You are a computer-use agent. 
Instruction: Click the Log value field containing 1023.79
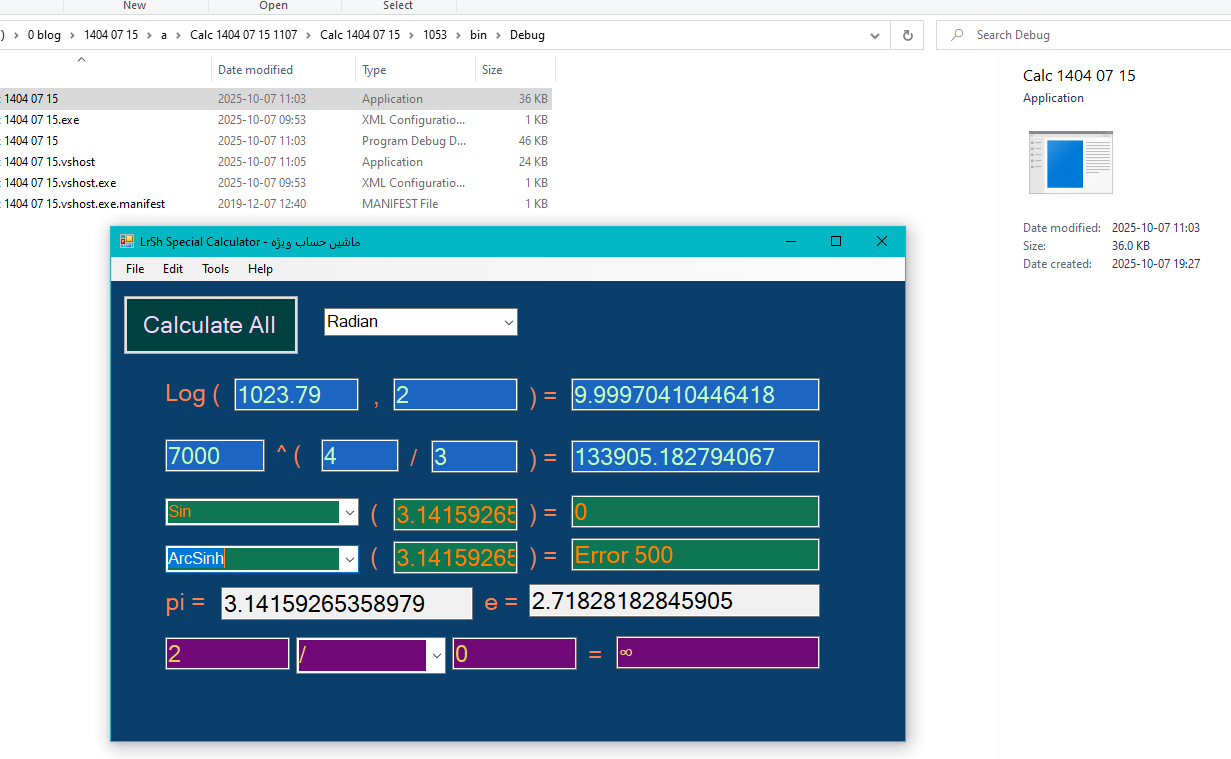click(296, 395)
